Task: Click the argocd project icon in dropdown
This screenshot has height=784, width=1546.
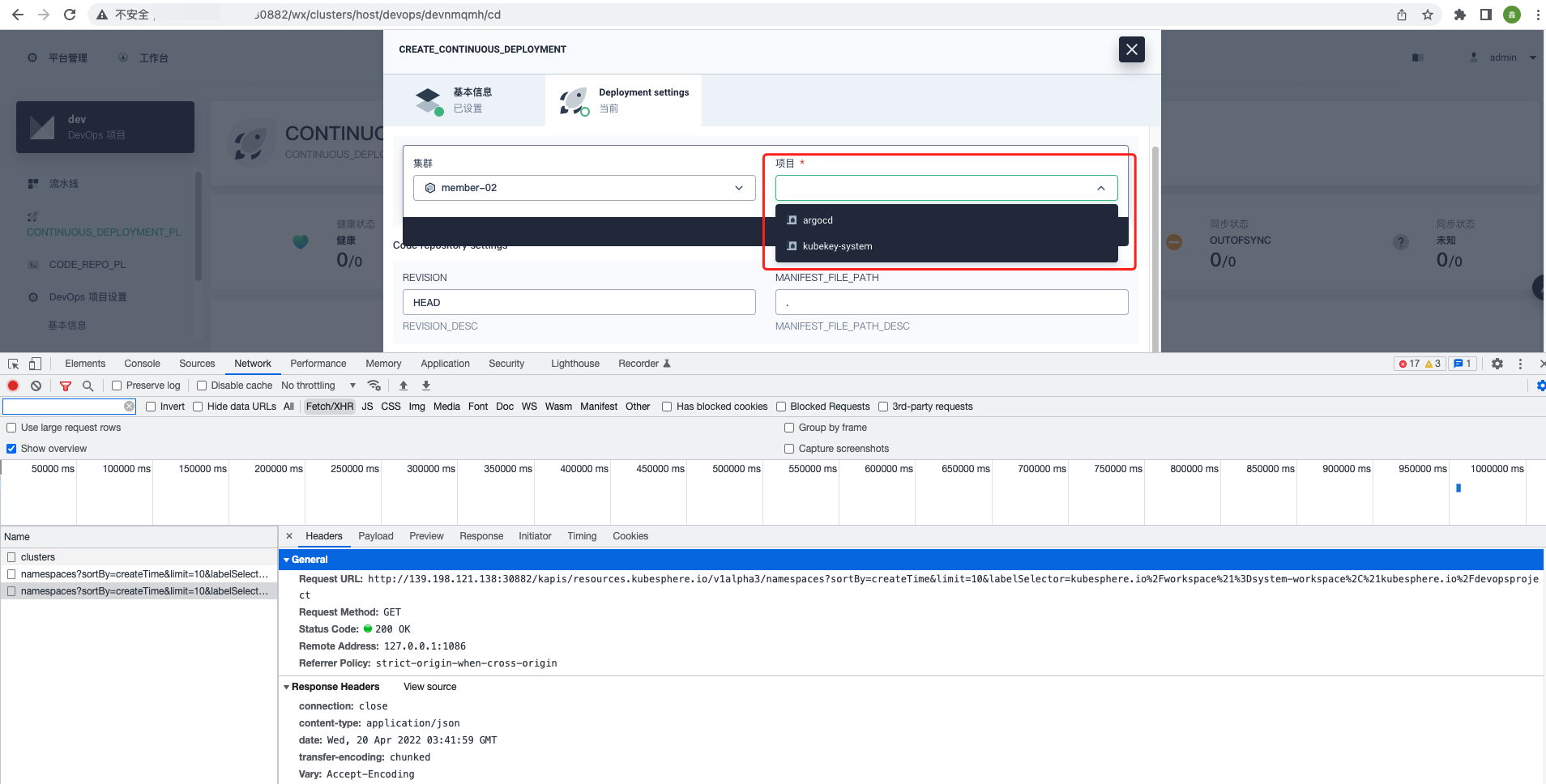Action: (x=792, y=220)
